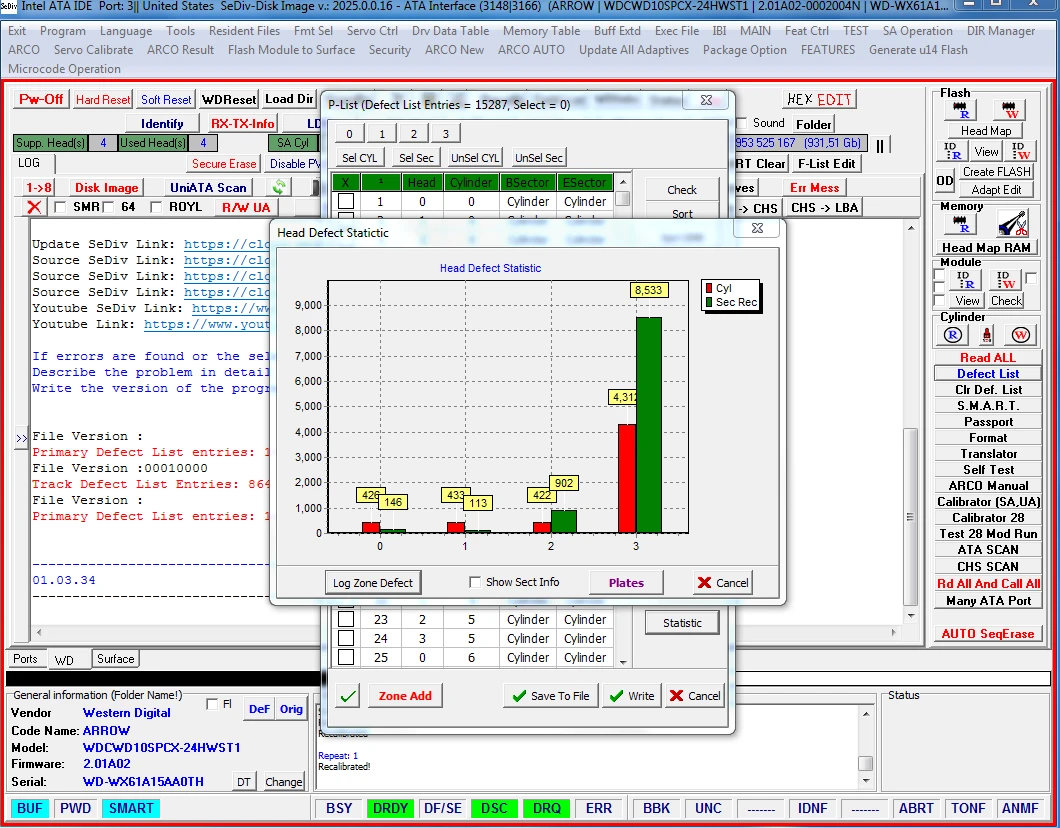Click the Change button beside Serial
Image resolution: width=1060 pixels, height=828 pixels.
(x=283, y=782)
